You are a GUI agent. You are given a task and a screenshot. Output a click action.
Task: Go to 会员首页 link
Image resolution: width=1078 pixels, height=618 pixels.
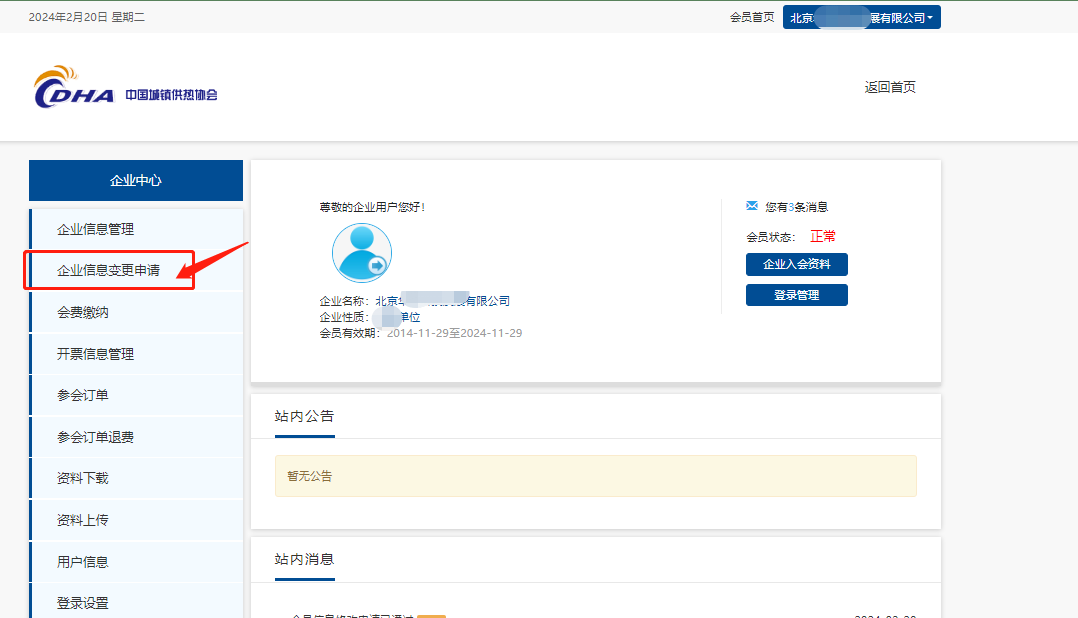click(x=752, y=17)
